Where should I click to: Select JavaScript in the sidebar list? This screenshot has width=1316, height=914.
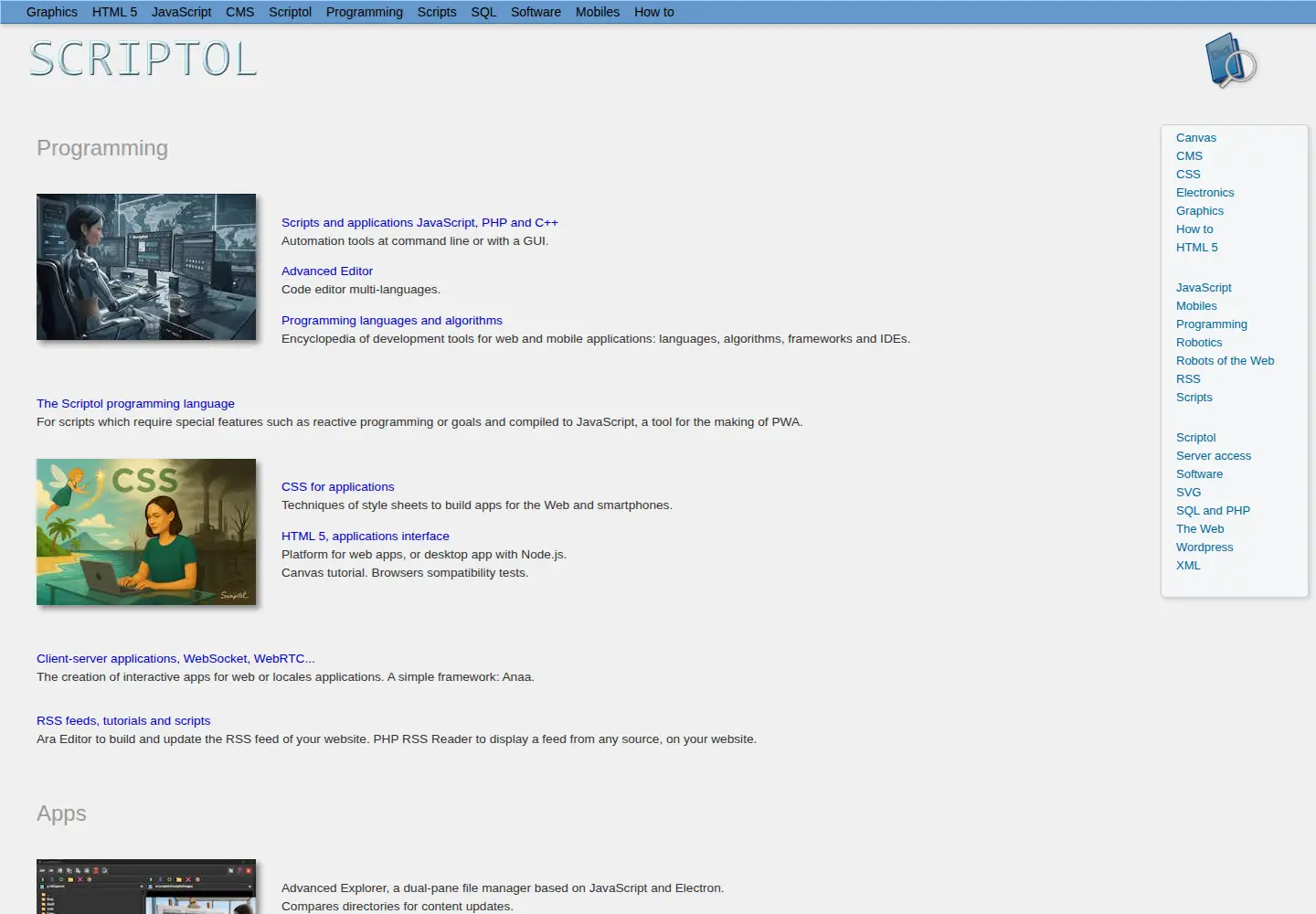coord(1204,287)
